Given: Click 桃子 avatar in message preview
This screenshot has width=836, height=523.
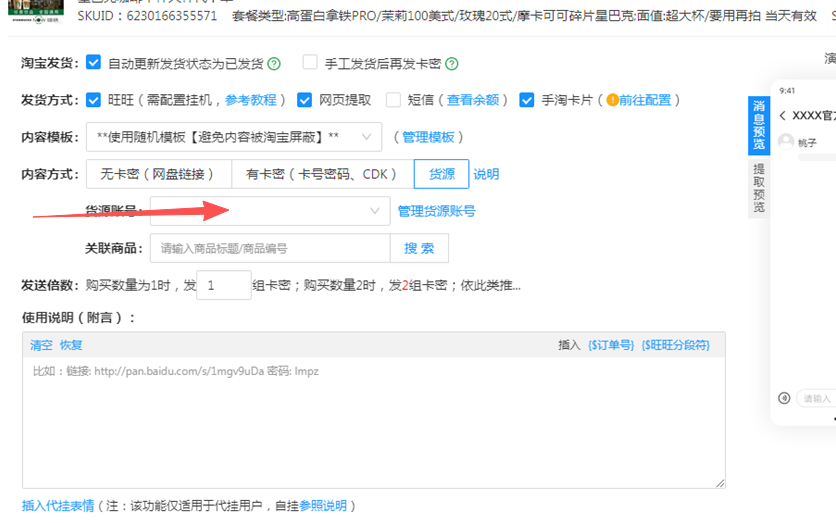Looking at the screenshot, I should coord(786,142).
